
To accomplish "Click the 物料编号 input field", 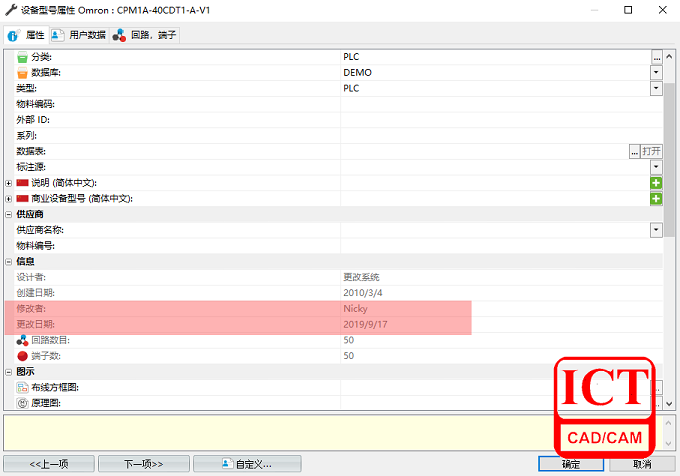I will [x=501, y=246].
